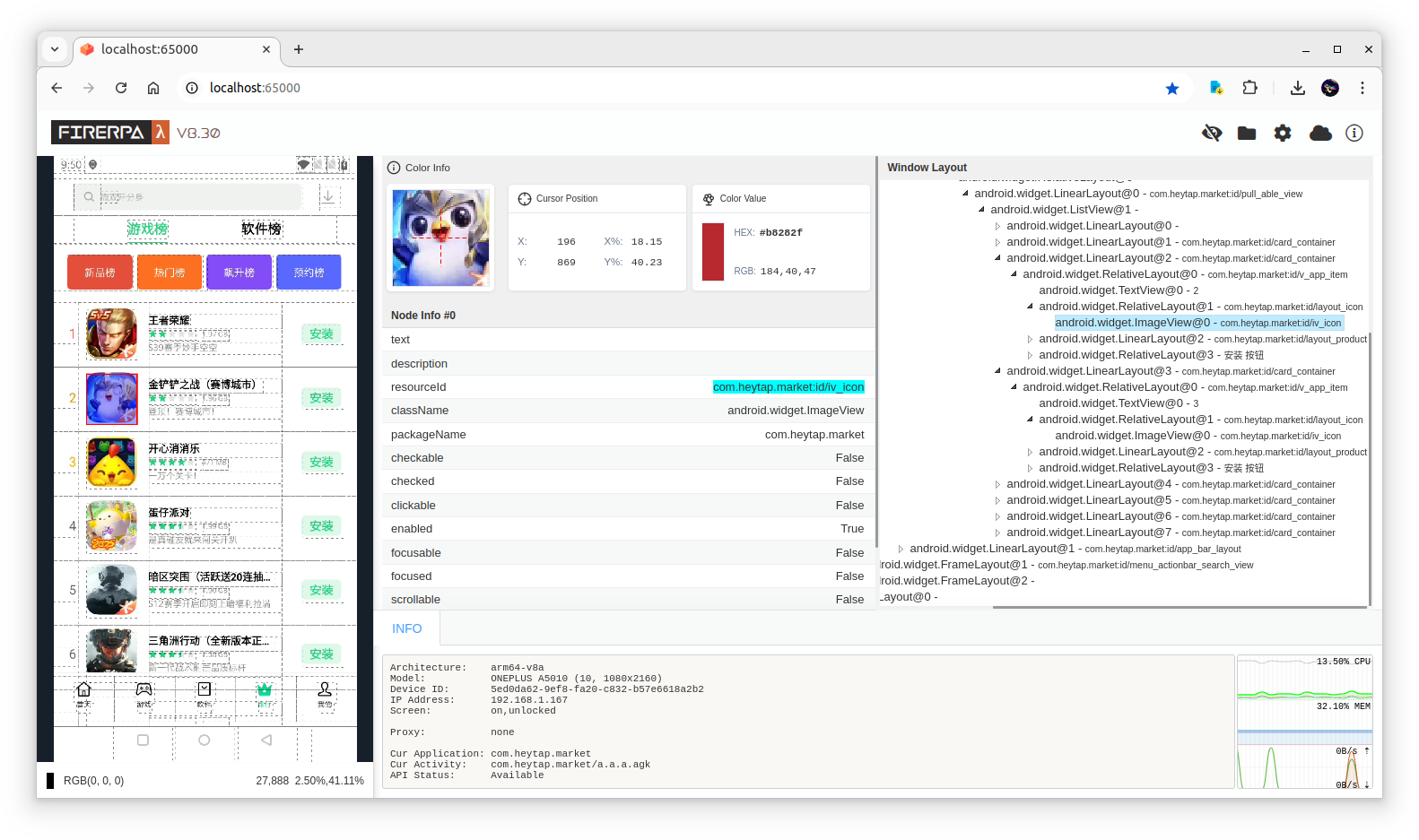Click the cloud icon in FIRERPA header
1419x840 pixels.
point(1320,133)
